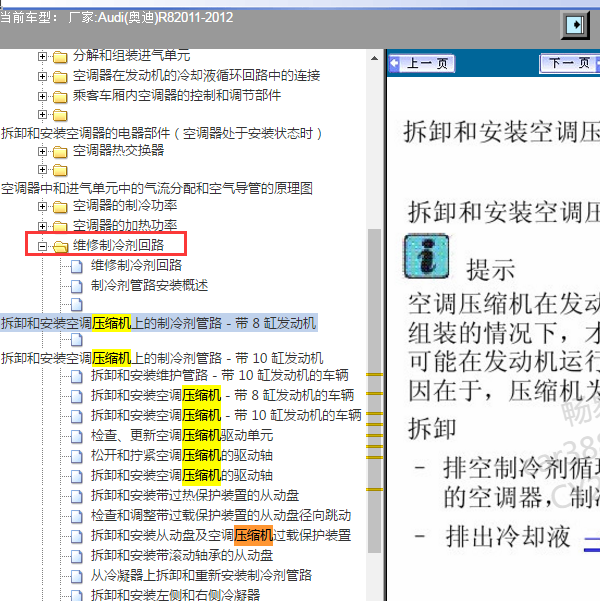Expand the 空调器的制冷功率 folder
Image resolution: width=600 pixels, height=601 pixels.
pyautogui.click(x=42, y=207)
